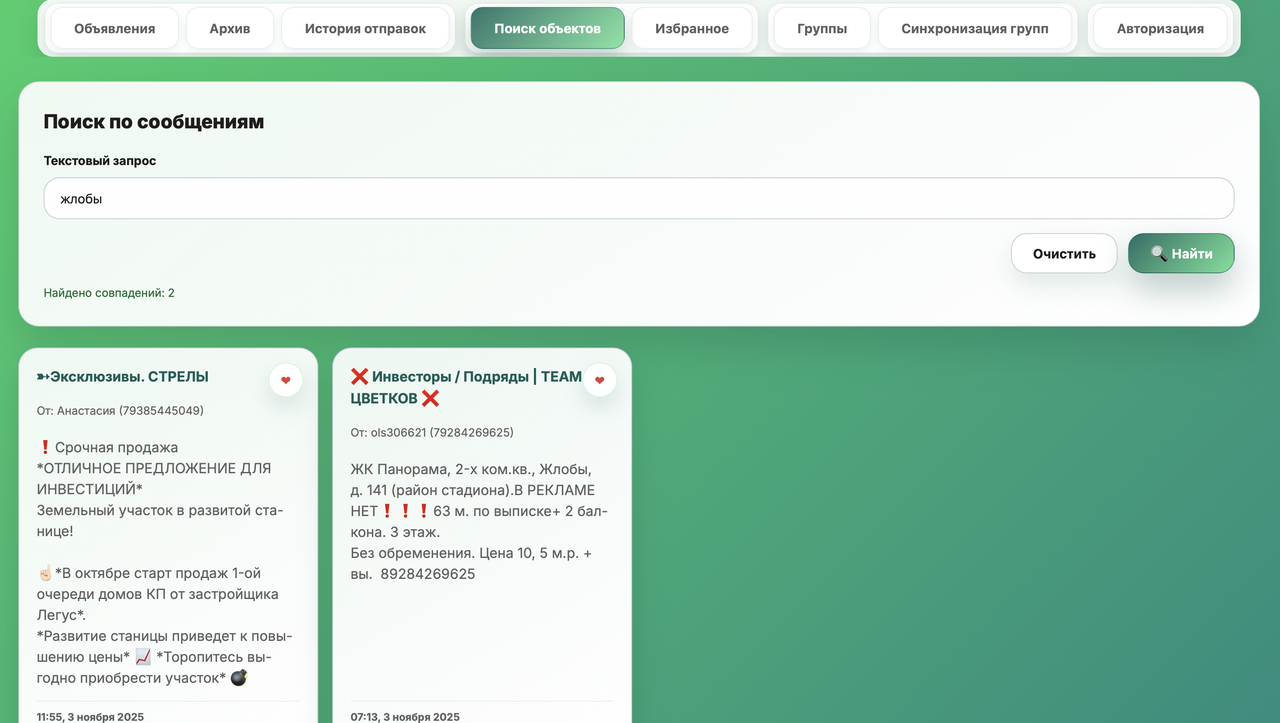Click the Очистить button
1280x723 pixels.
(x=1064, y=253)
